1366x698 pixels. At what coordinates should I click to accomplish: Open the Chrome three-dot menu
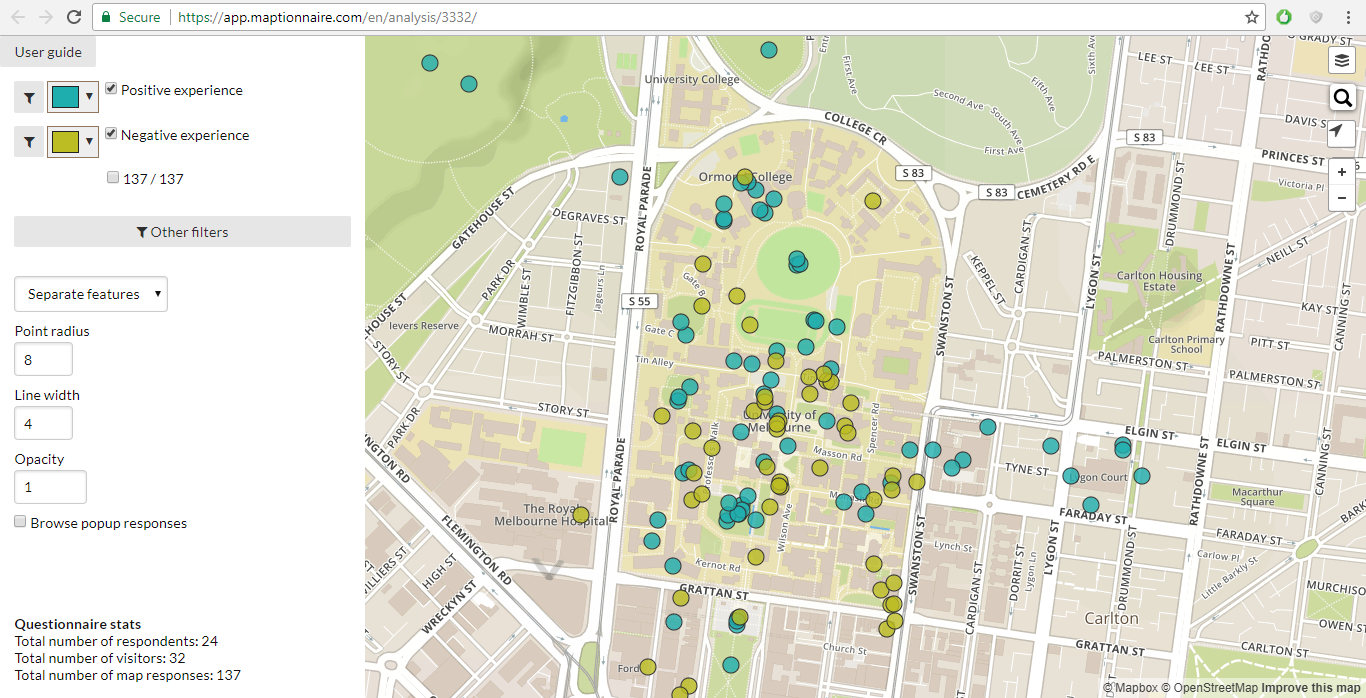coord(1347,17)
